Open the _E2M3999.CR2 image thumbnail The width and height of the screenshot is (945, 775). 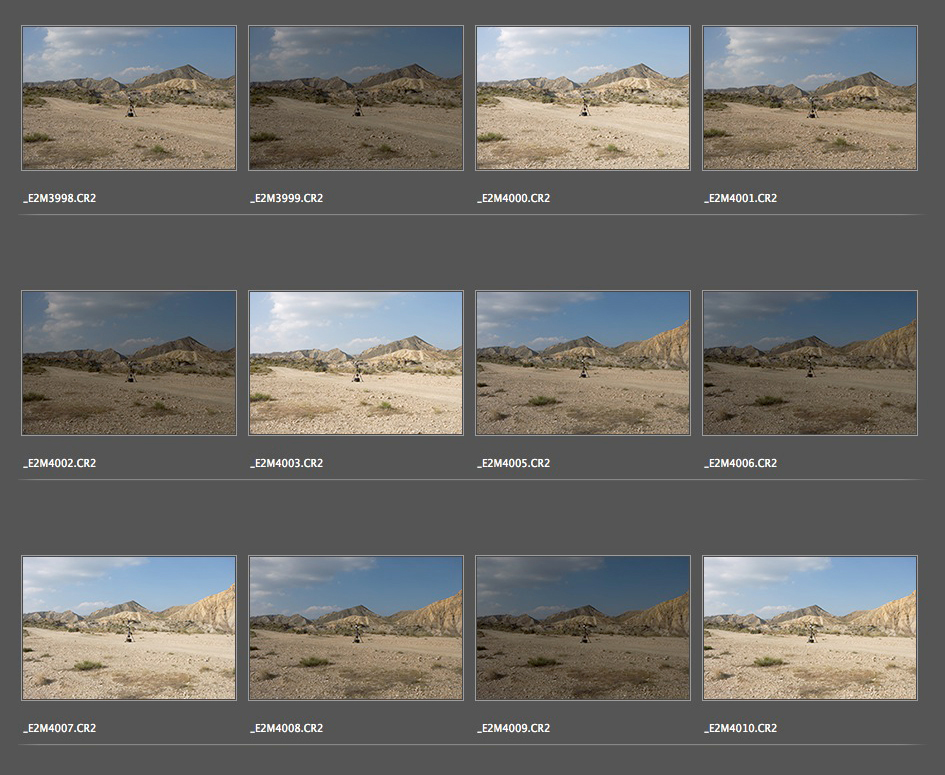click(x=356, y=98)
